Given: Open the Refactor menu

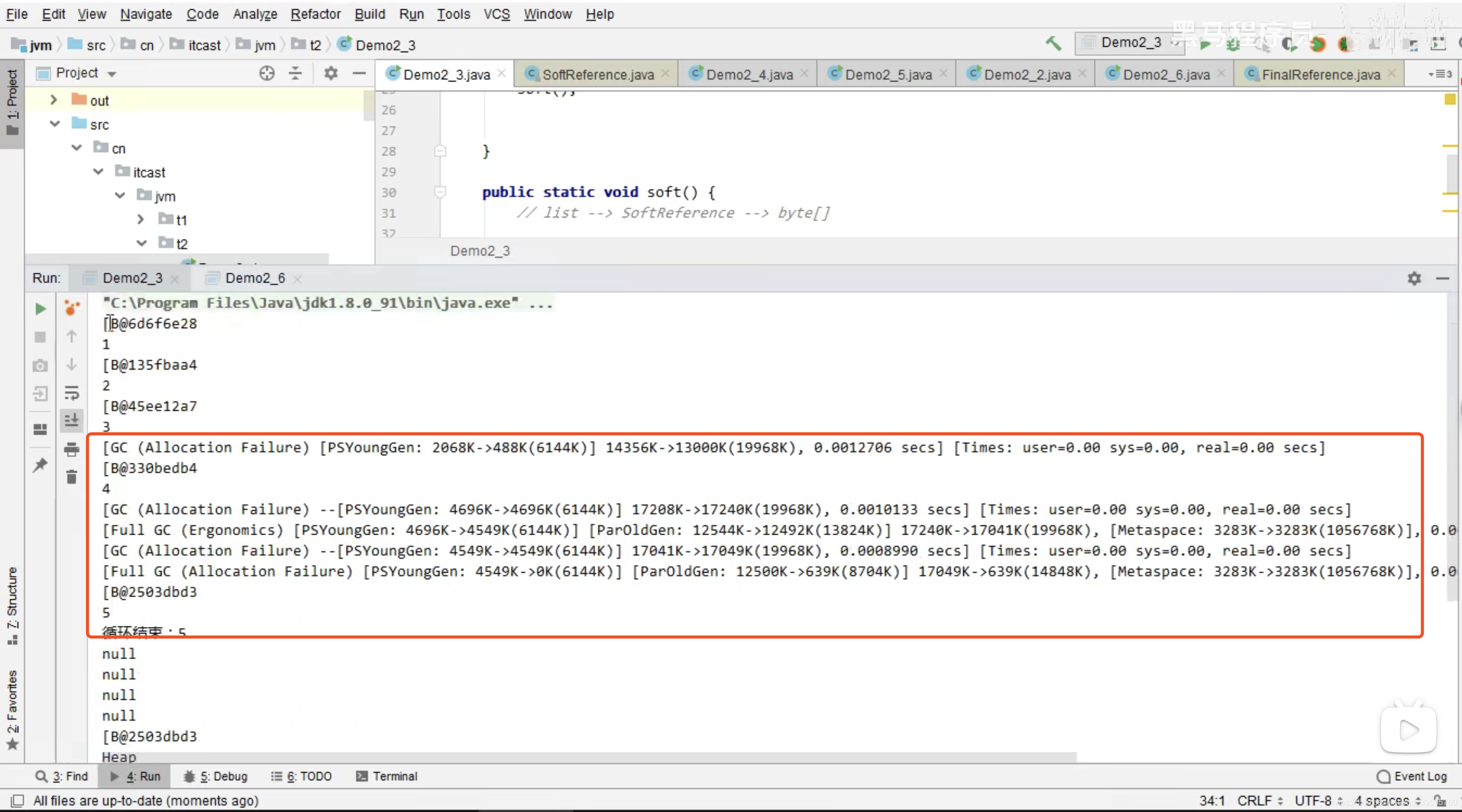Looking at the screenshot, I should (x=316, y=14).
